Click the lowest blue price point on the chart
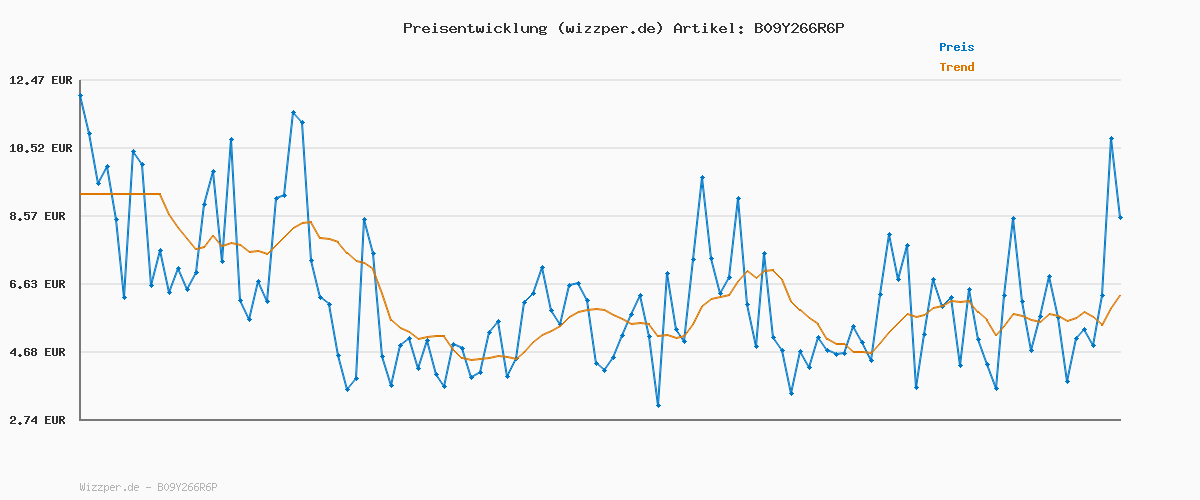This screenshot has height=500, width=1200. 658,405
